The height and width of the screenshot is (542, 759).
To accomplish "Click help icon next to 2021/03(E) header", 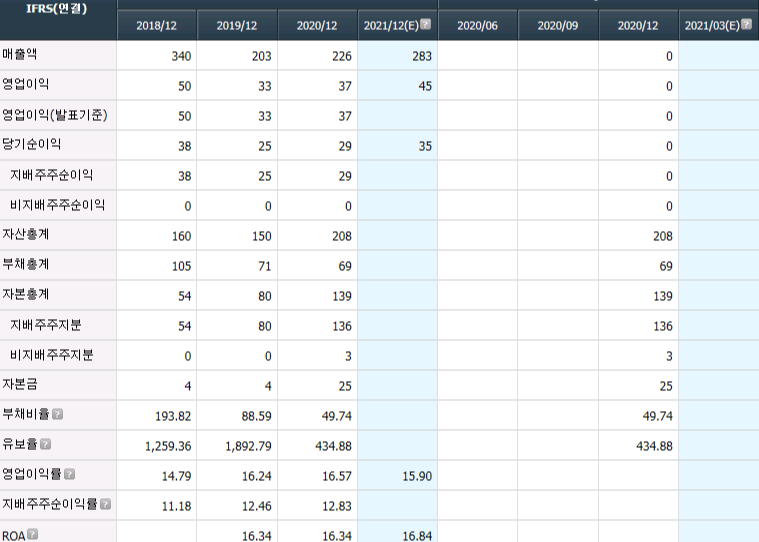I will [x=746, y=24].
